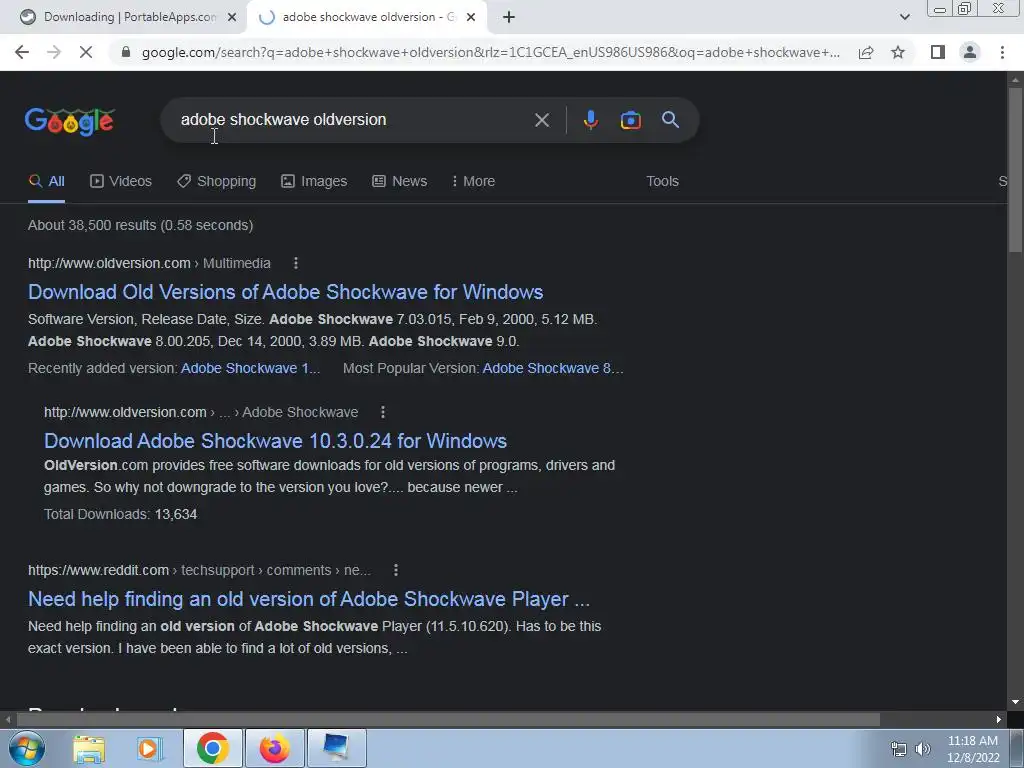This screenshot has width=1024, height=768.
Task: Open options for oldversion.com Multimedia result
Action: pos(296,263)
